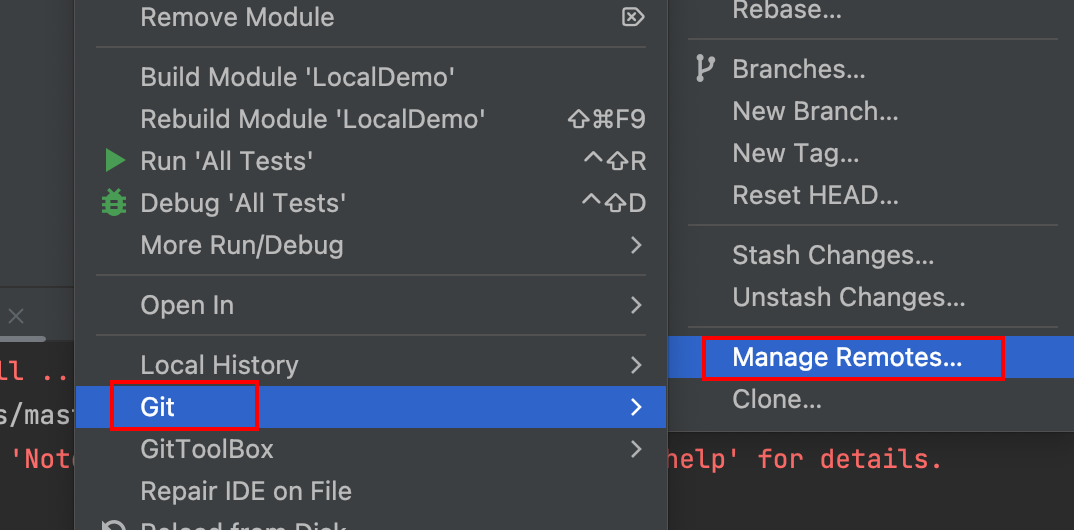Click Stash Changes menu entry

coord(833,255)
